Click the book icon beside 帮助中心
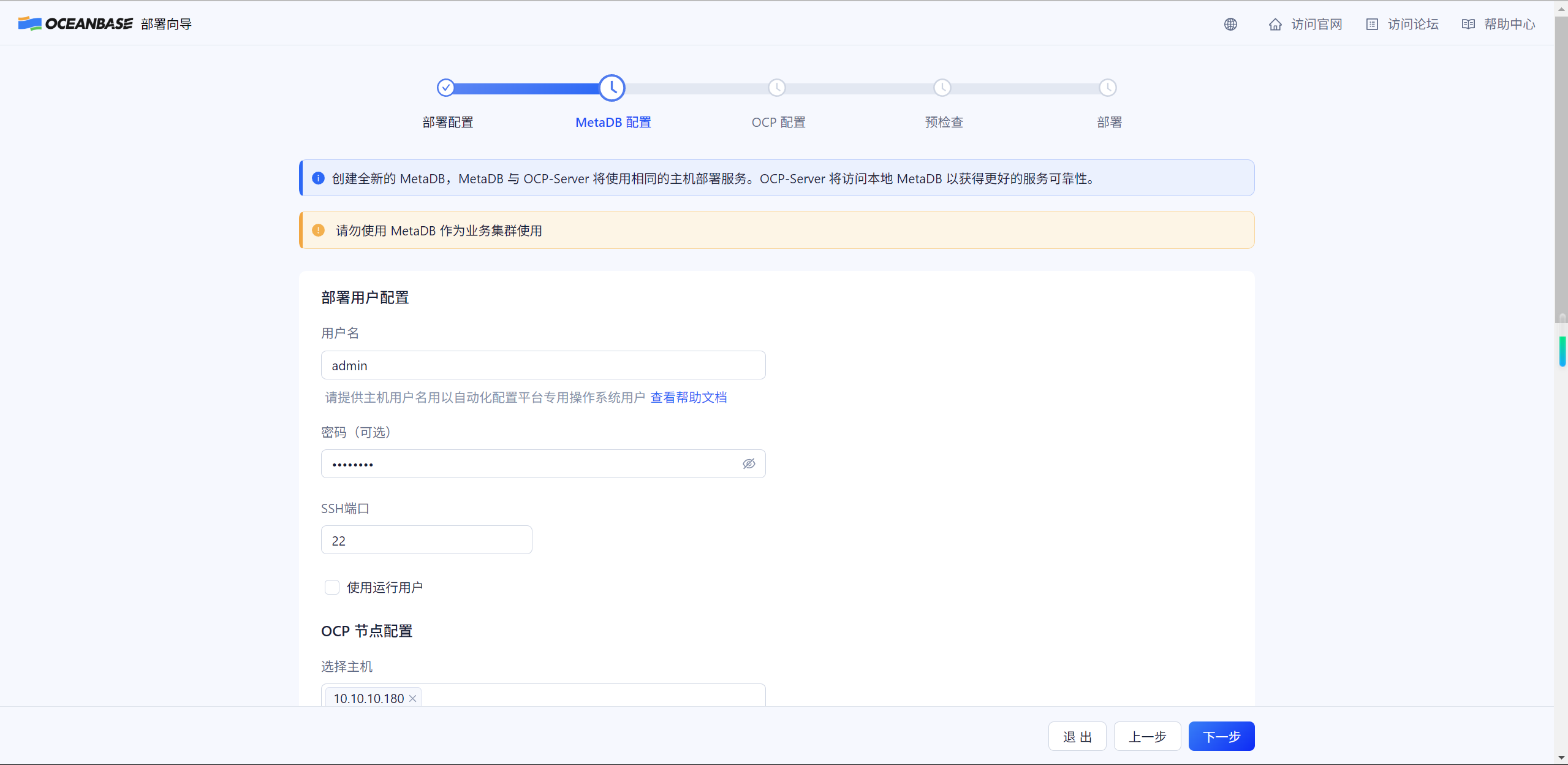Screen dimensions: 1568x765 point(1468,24)
